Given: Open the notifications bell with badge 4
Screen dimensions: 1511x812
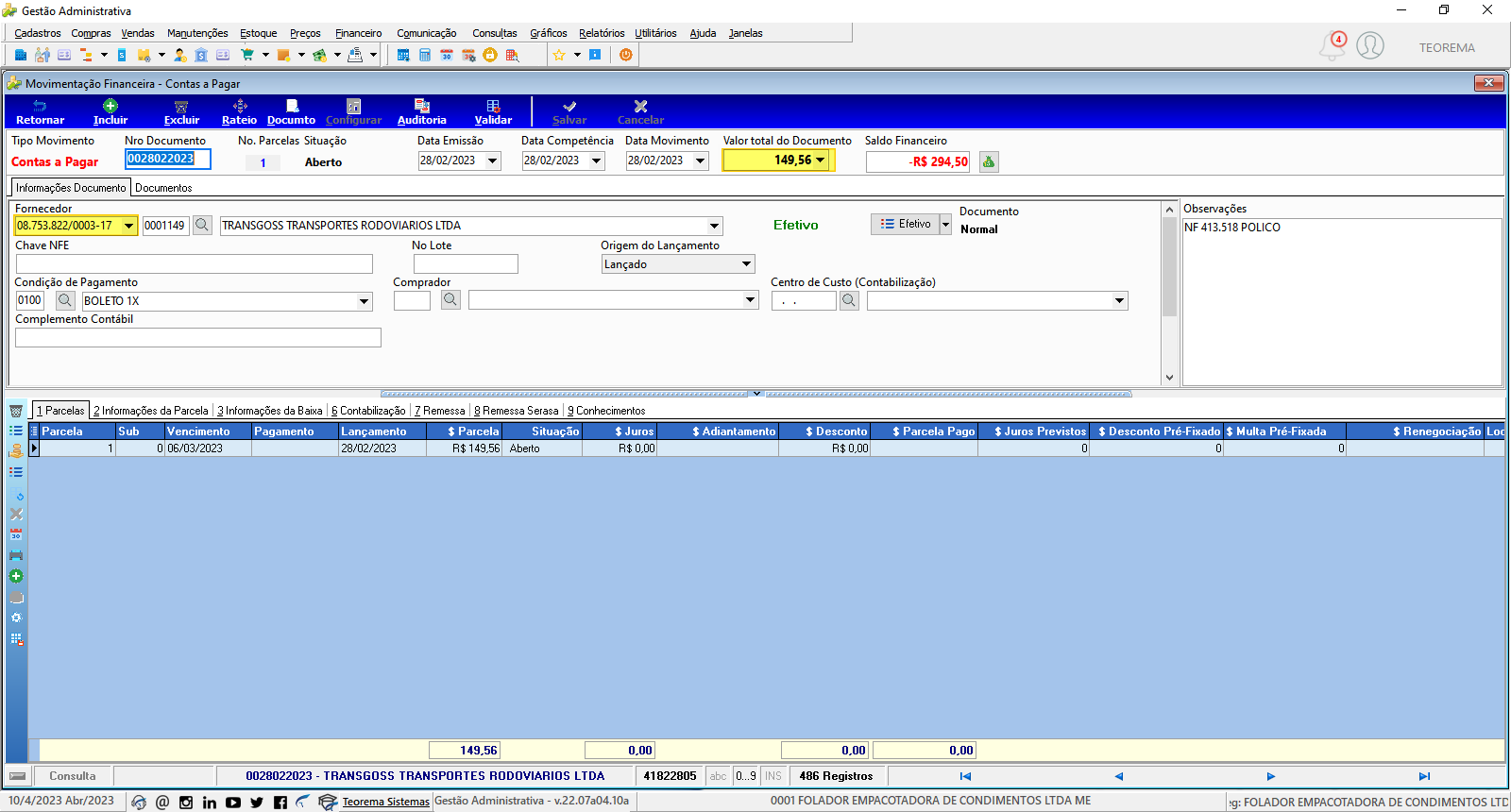Looking at the screenshot, I should 1333,45.
